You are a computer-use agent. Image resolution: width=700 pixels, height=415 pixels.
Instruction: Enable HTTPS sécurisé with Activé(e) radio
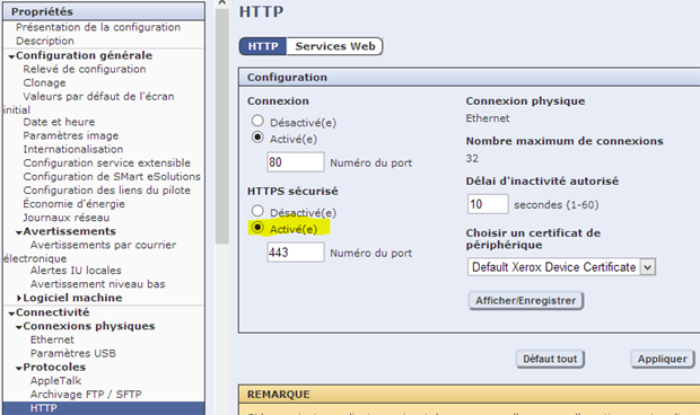click(257, 228)
